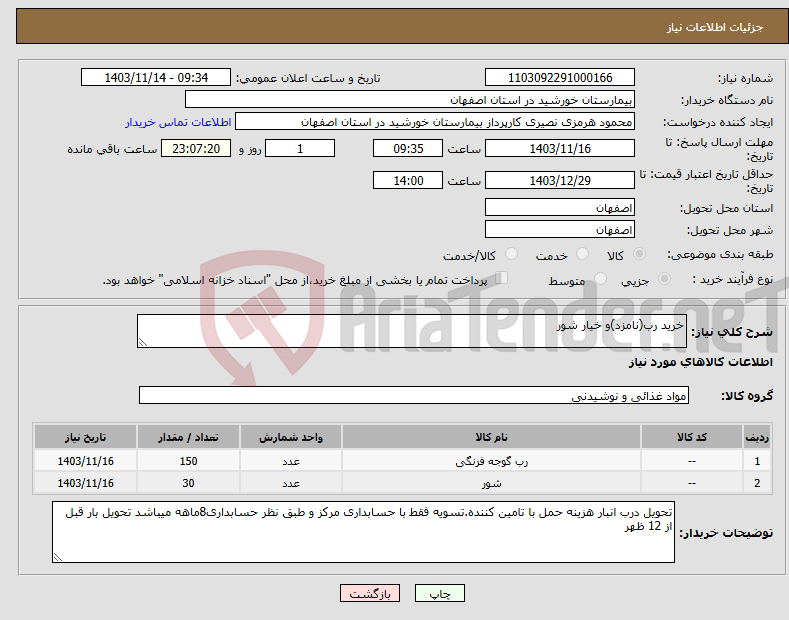
Task: Toggle the اسناد خزانه اسلامی payment checkbox
Action: tap(502, 277)
